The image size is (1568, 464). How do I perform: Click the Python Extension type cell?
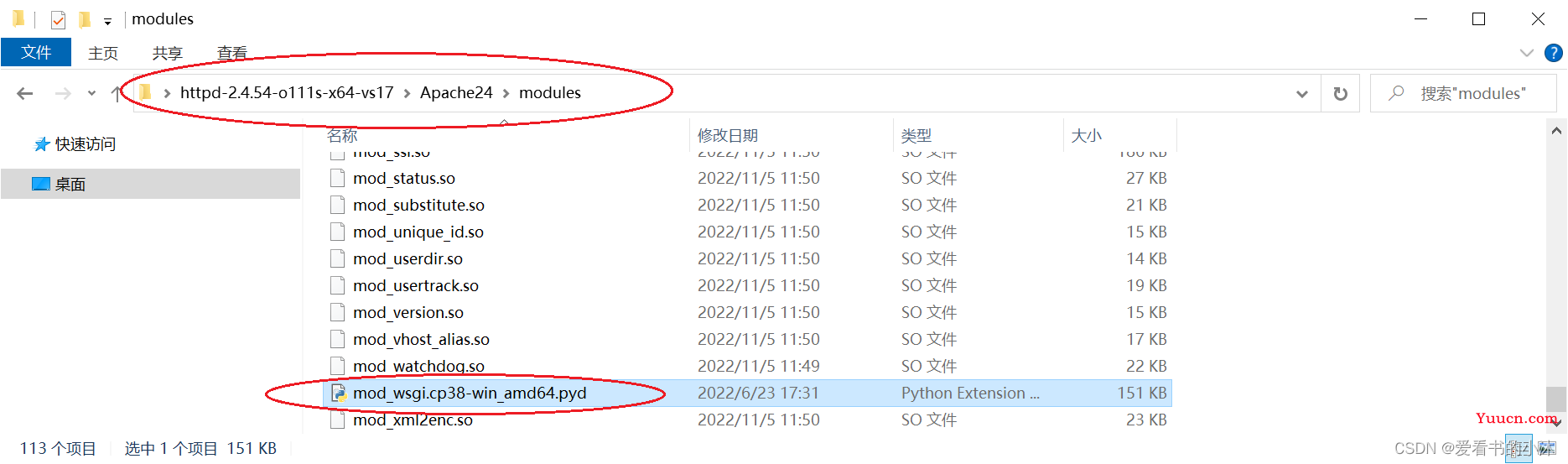[970, 393]
